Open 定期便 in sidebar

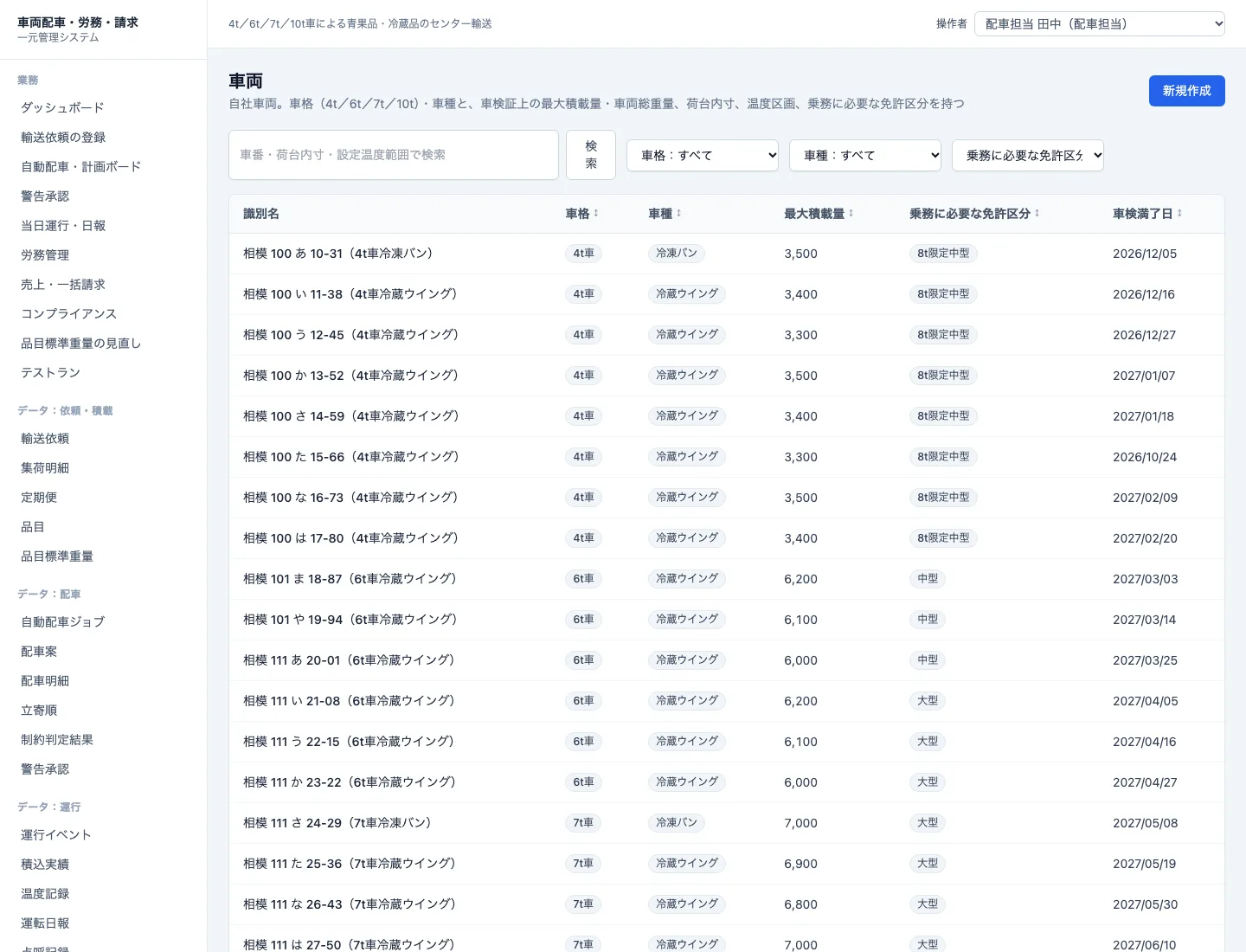coord(39,498)
